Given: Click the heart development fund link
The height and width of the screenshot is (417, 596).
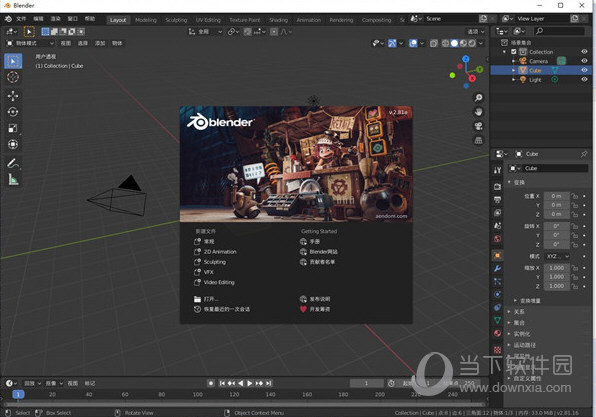Looking at the screenshot, I should pos(315,309).
